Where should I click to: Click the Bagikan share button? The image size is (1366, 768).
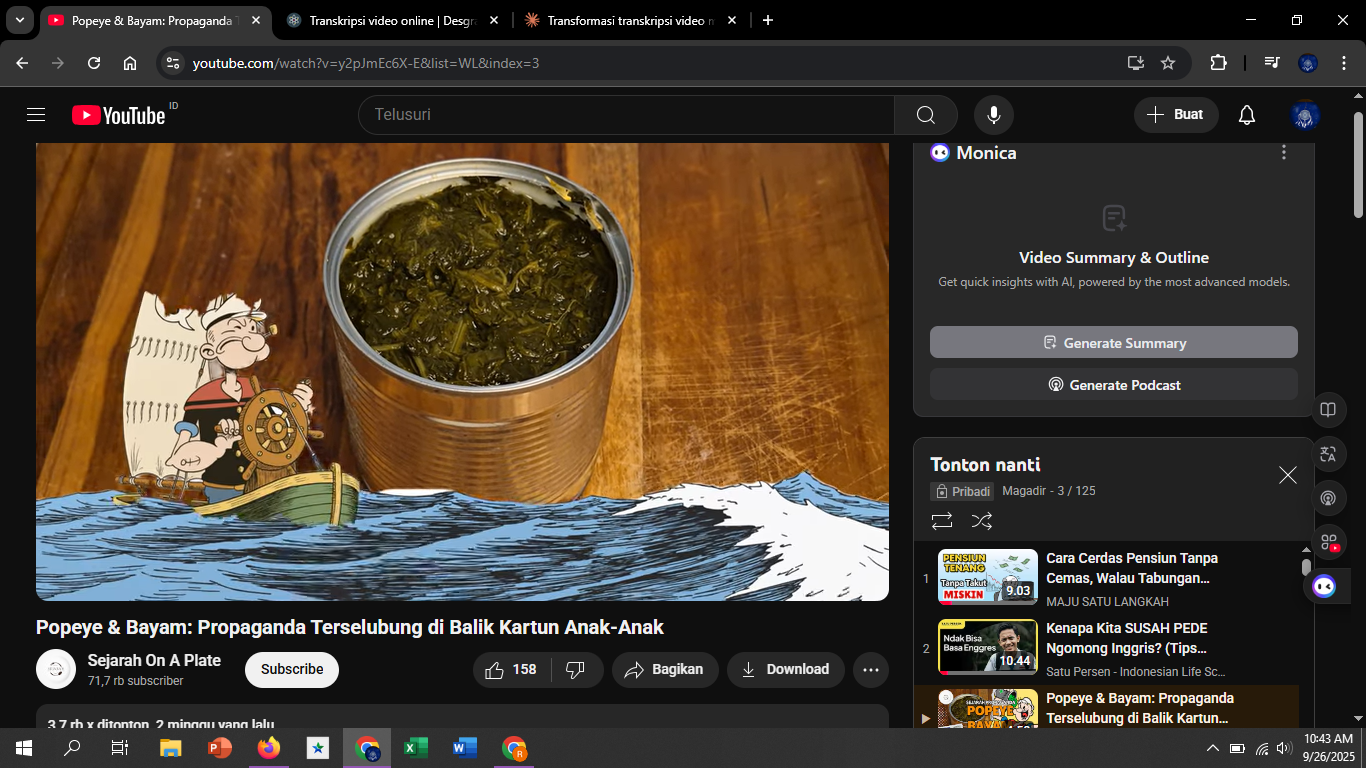[x=665, y=670]
